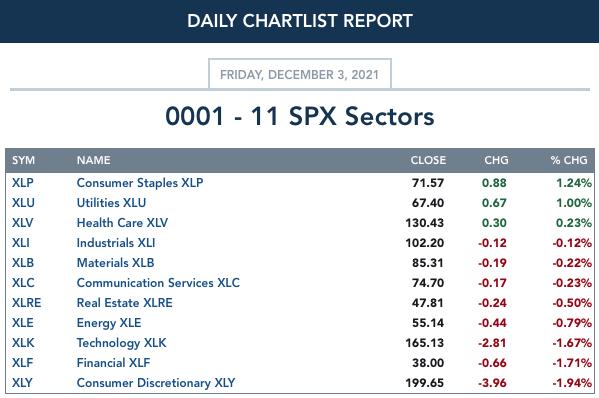599x398 pixels.
Task: Open the XLP symbol link
Action: tap(23, 183)
